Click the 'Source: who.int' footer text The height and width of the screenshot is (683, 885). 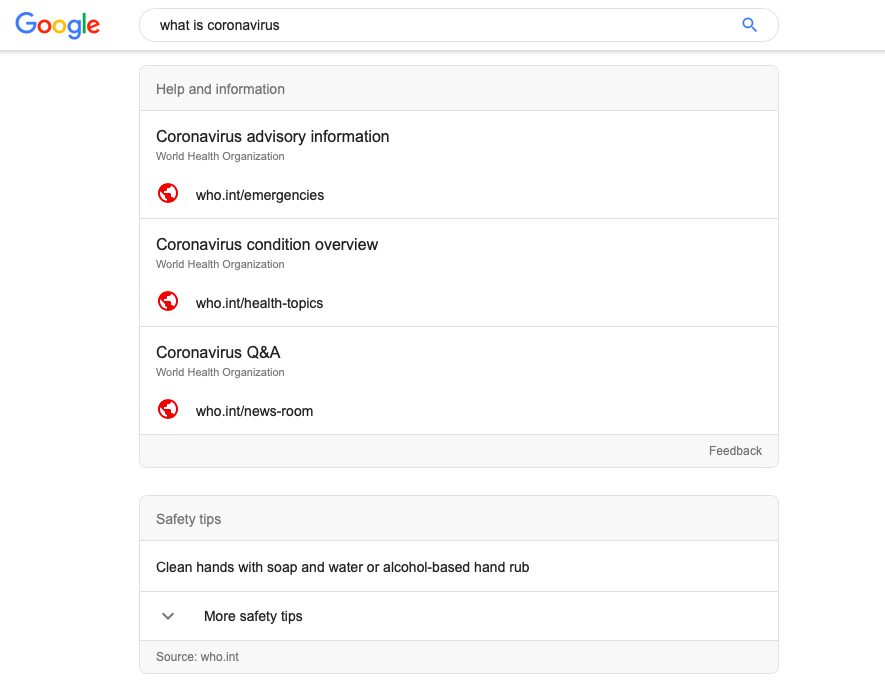(197, 657)
